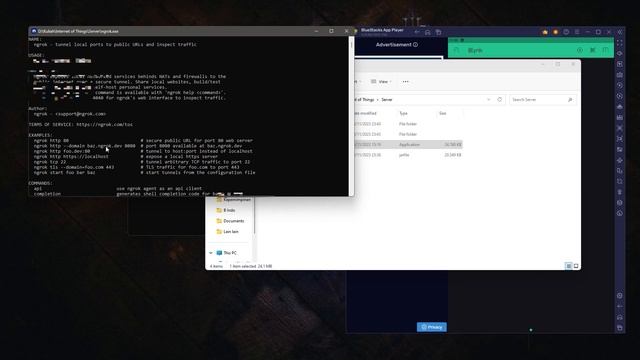Refresh the Server folder in File Explorer
This screenshot has height=360, width=640.
500,100
